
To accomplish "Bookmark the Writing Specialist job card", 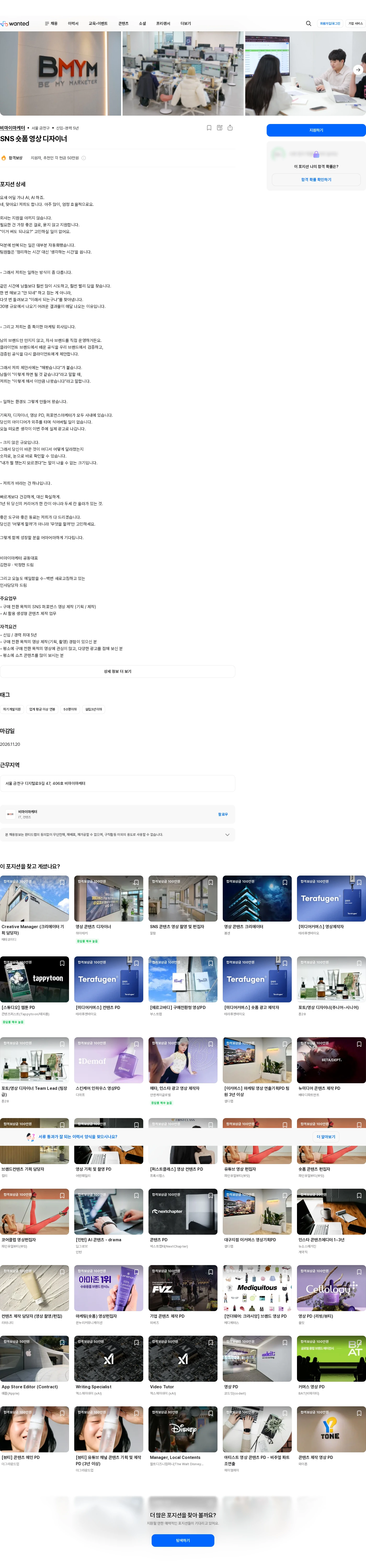I will pyautogui.click(x=136, y=1342).
